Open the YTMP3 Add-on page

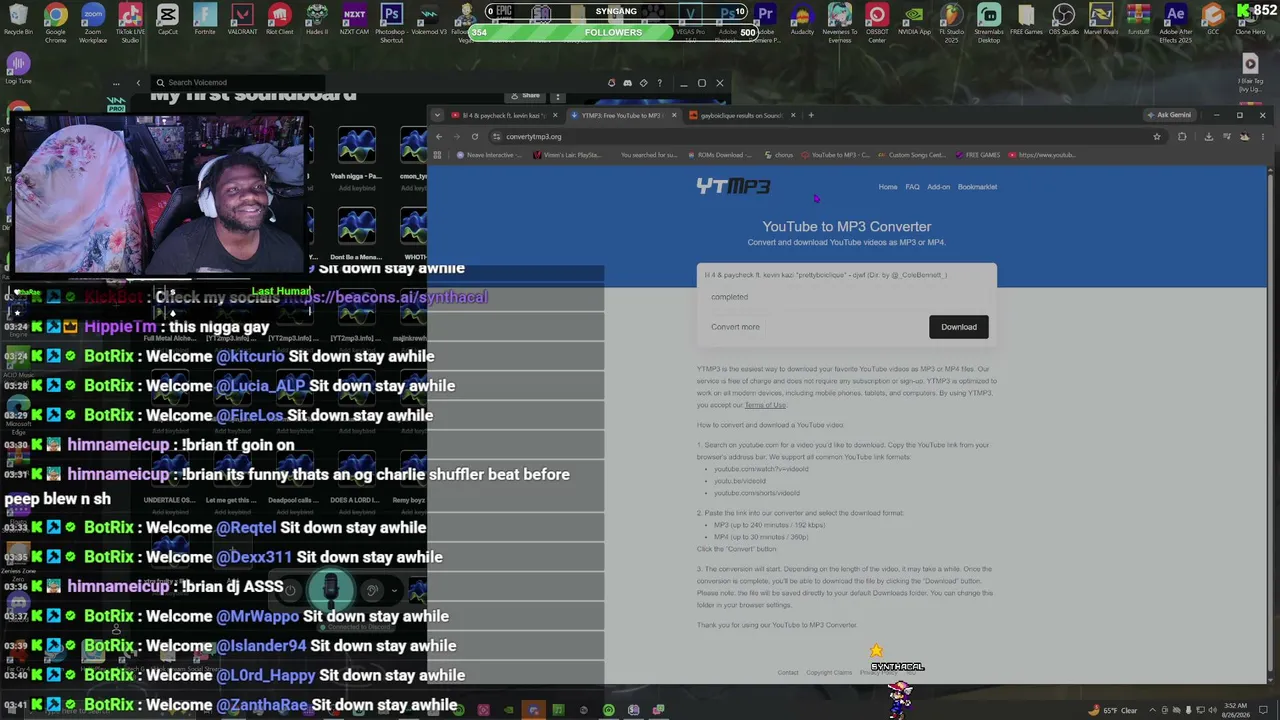[x=938, y=187]
